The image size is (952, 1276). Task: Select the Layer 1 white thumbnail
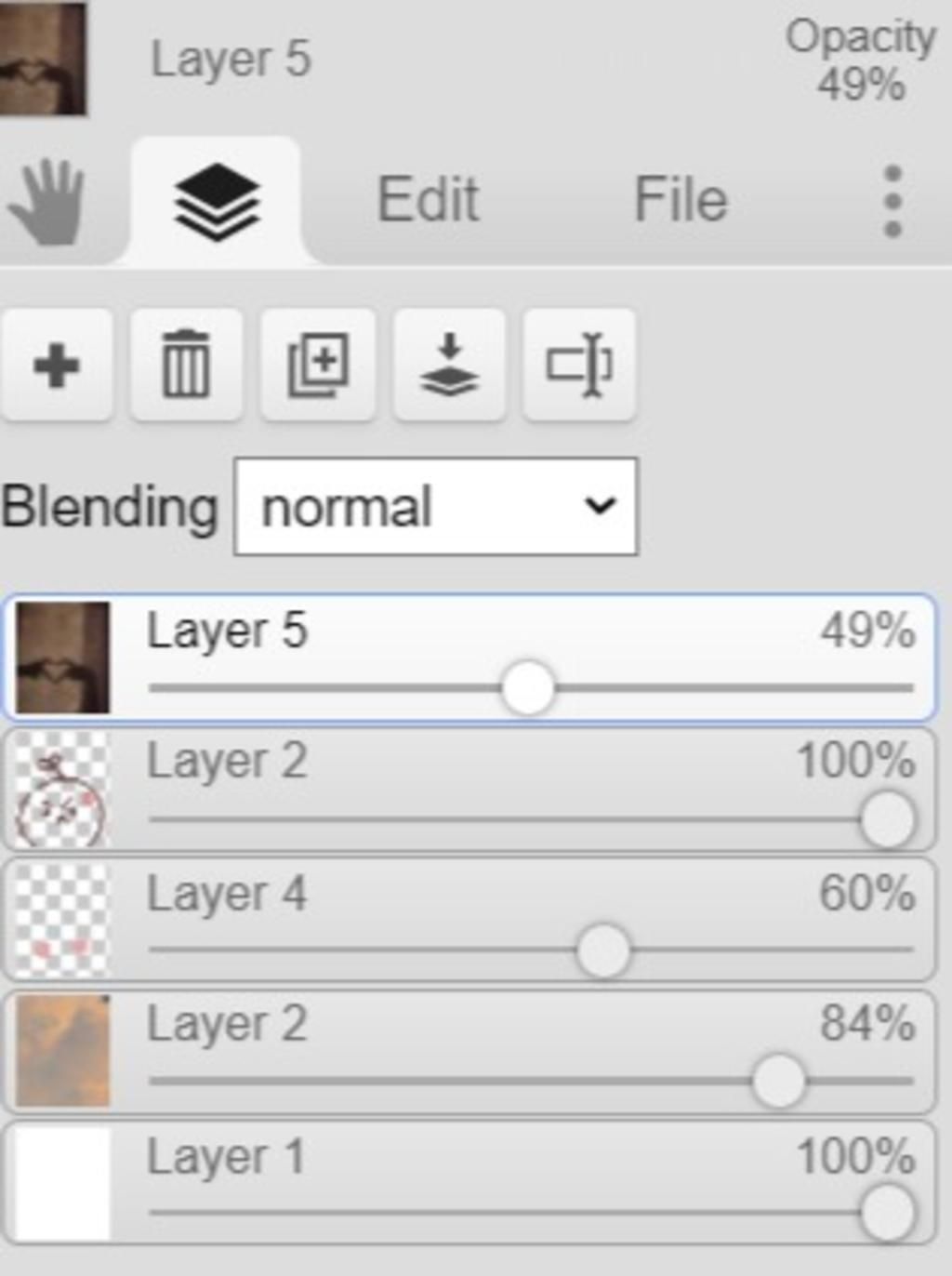[62, 1183]
